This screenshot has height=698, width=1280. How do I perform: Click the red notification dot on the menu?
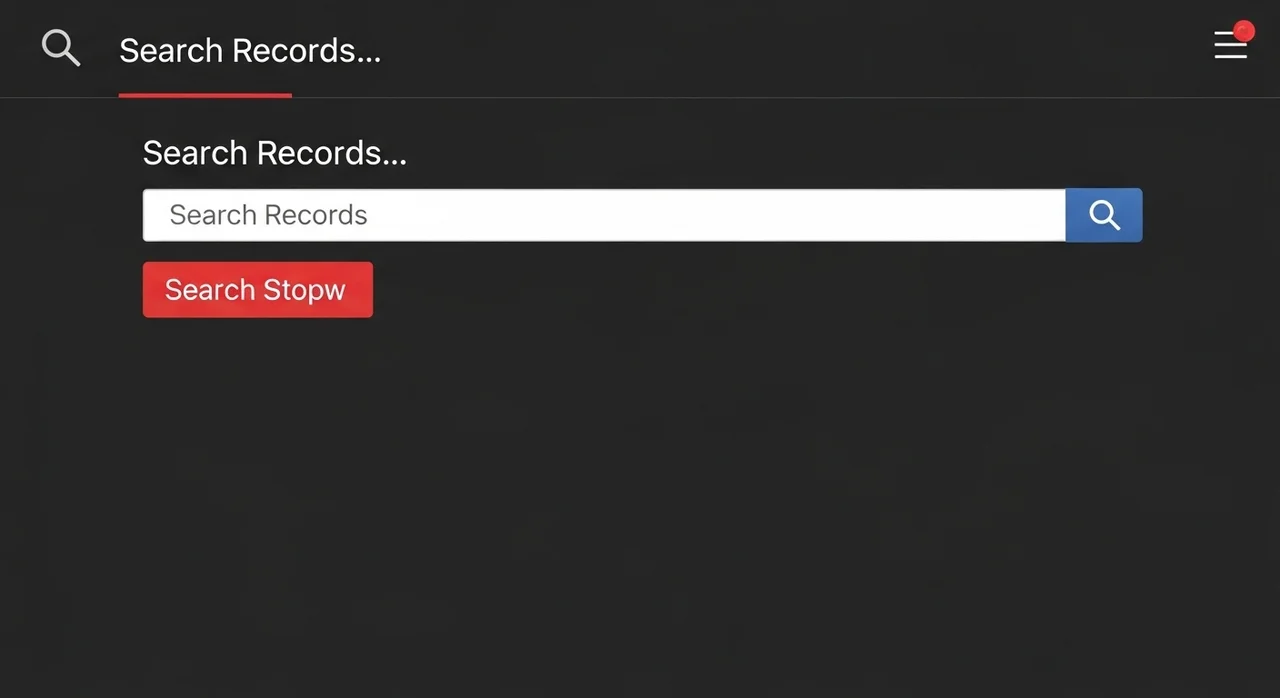(x=1244, y=31)
